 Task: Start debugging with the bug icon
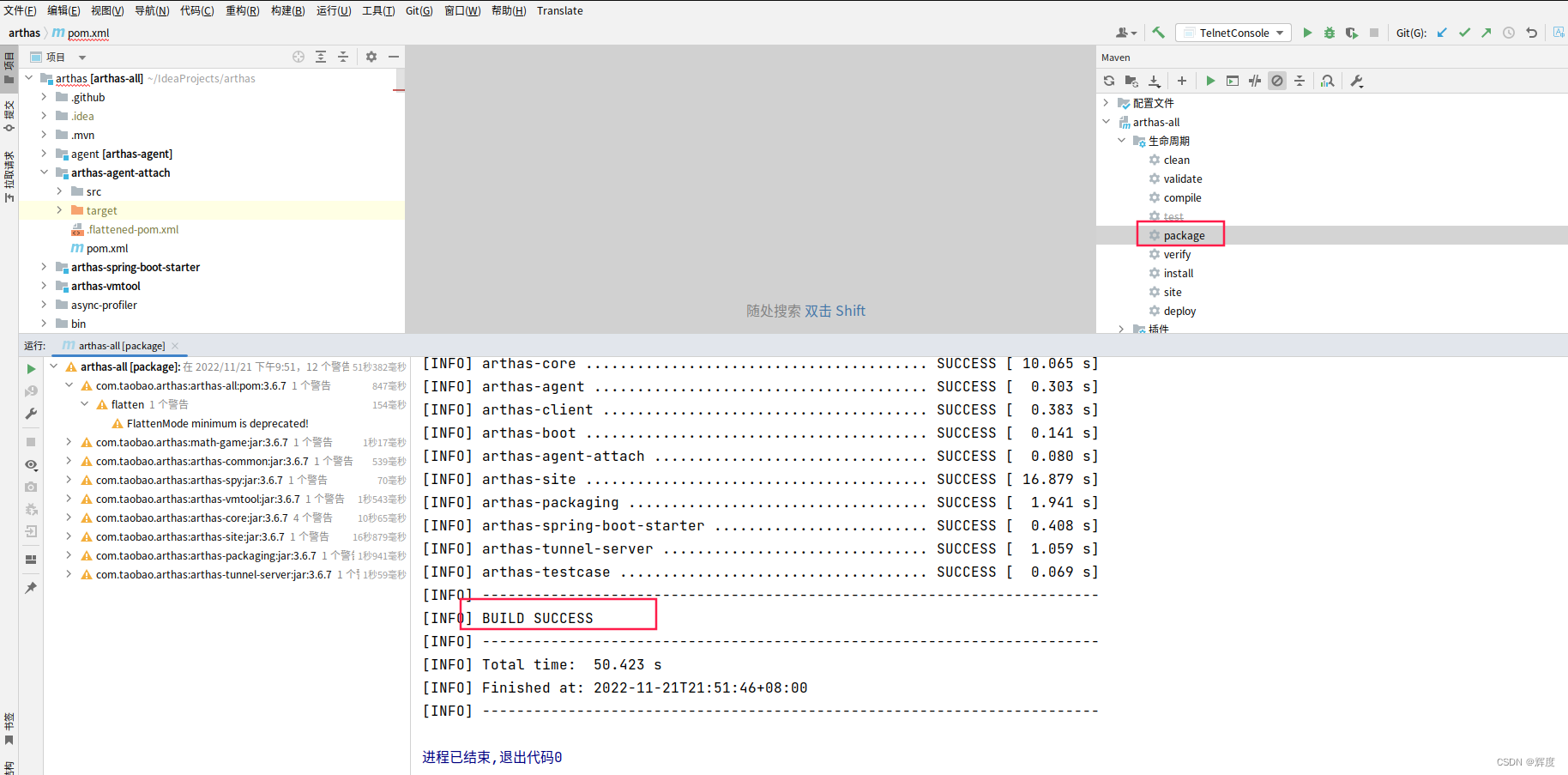tap(1329, 33)
